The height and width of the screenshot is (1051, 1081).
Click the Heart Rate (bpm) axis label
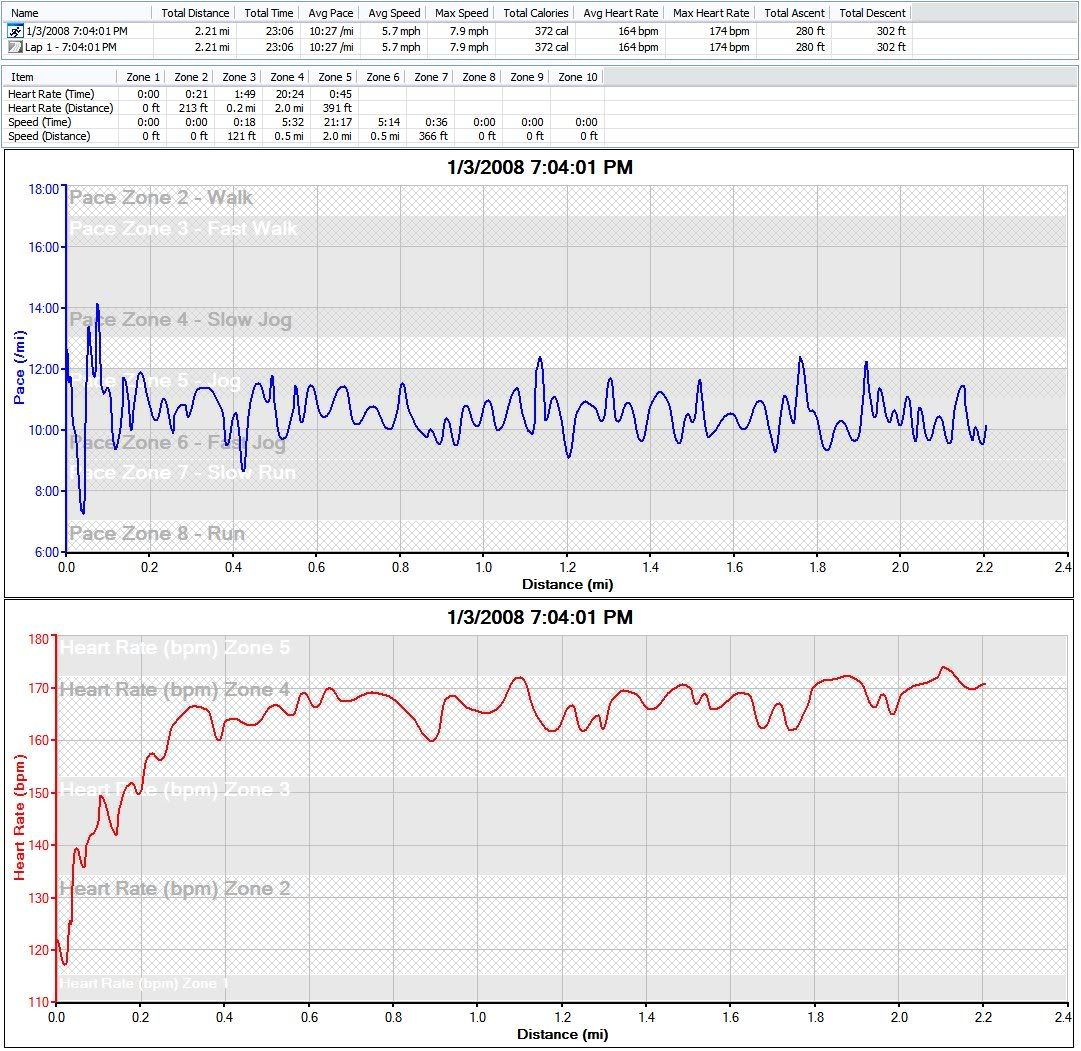(x=18, y=818)
